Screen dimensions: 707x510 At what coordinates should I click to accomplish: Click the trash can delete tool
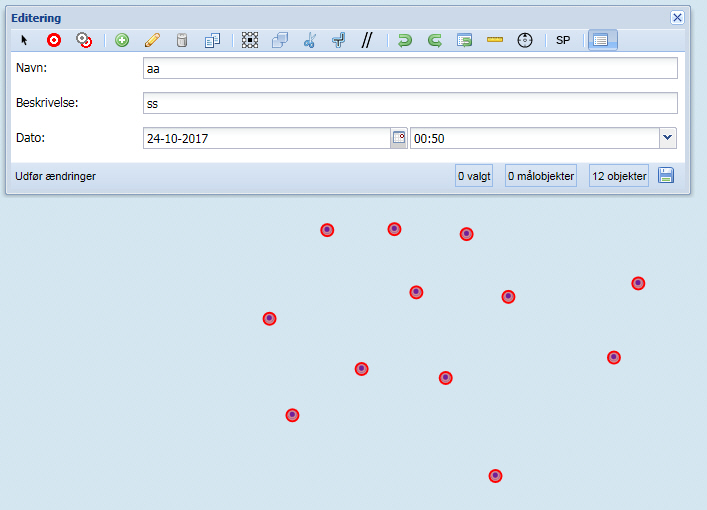coord(182,40)
